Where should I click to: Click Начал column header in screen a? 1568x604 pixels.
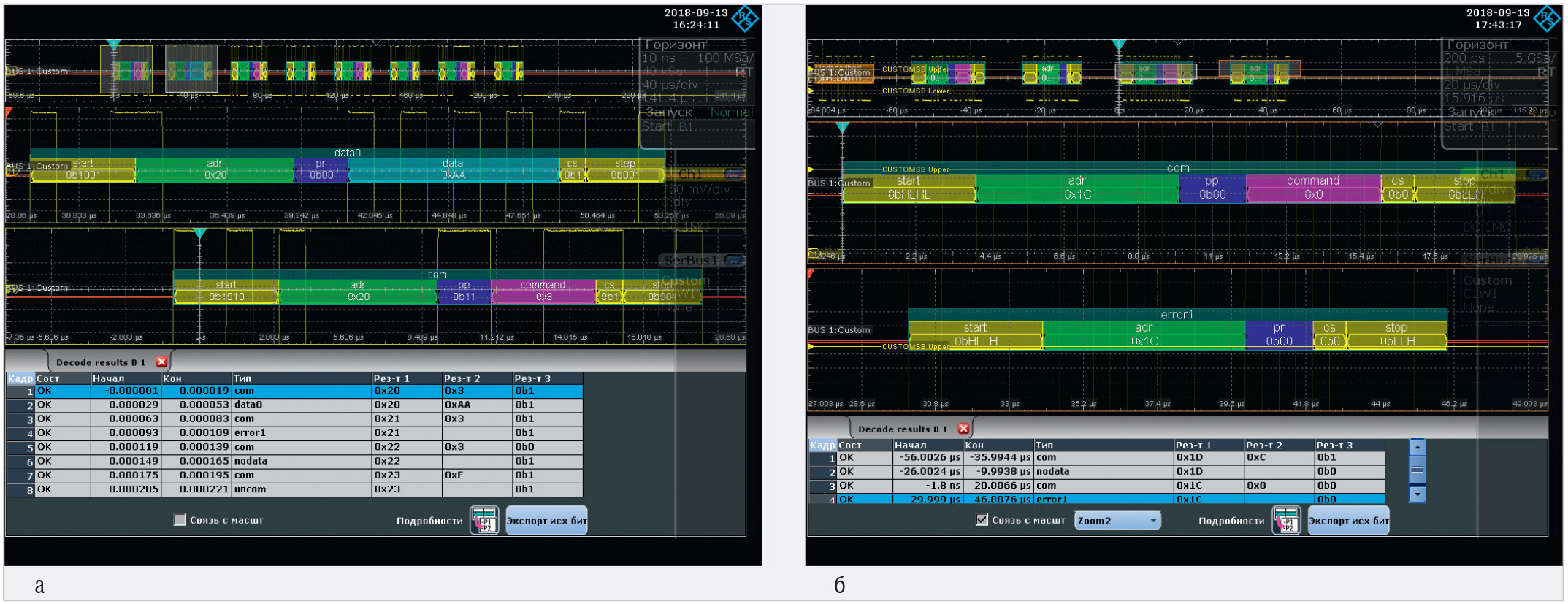(126, 378)
